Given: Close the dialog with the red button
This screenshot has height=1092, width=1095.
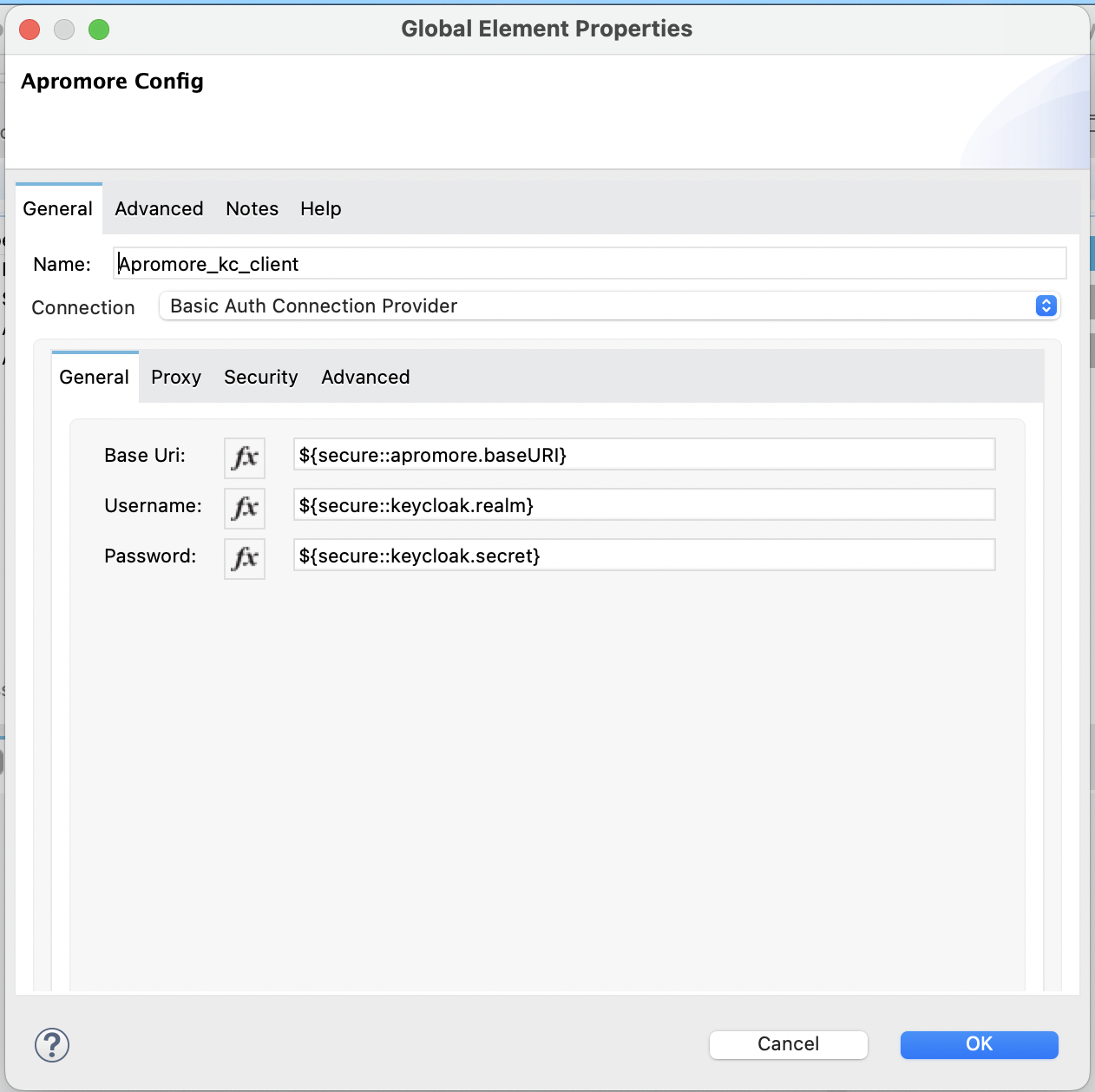Looking at the screenshot, I should point(30,30).
